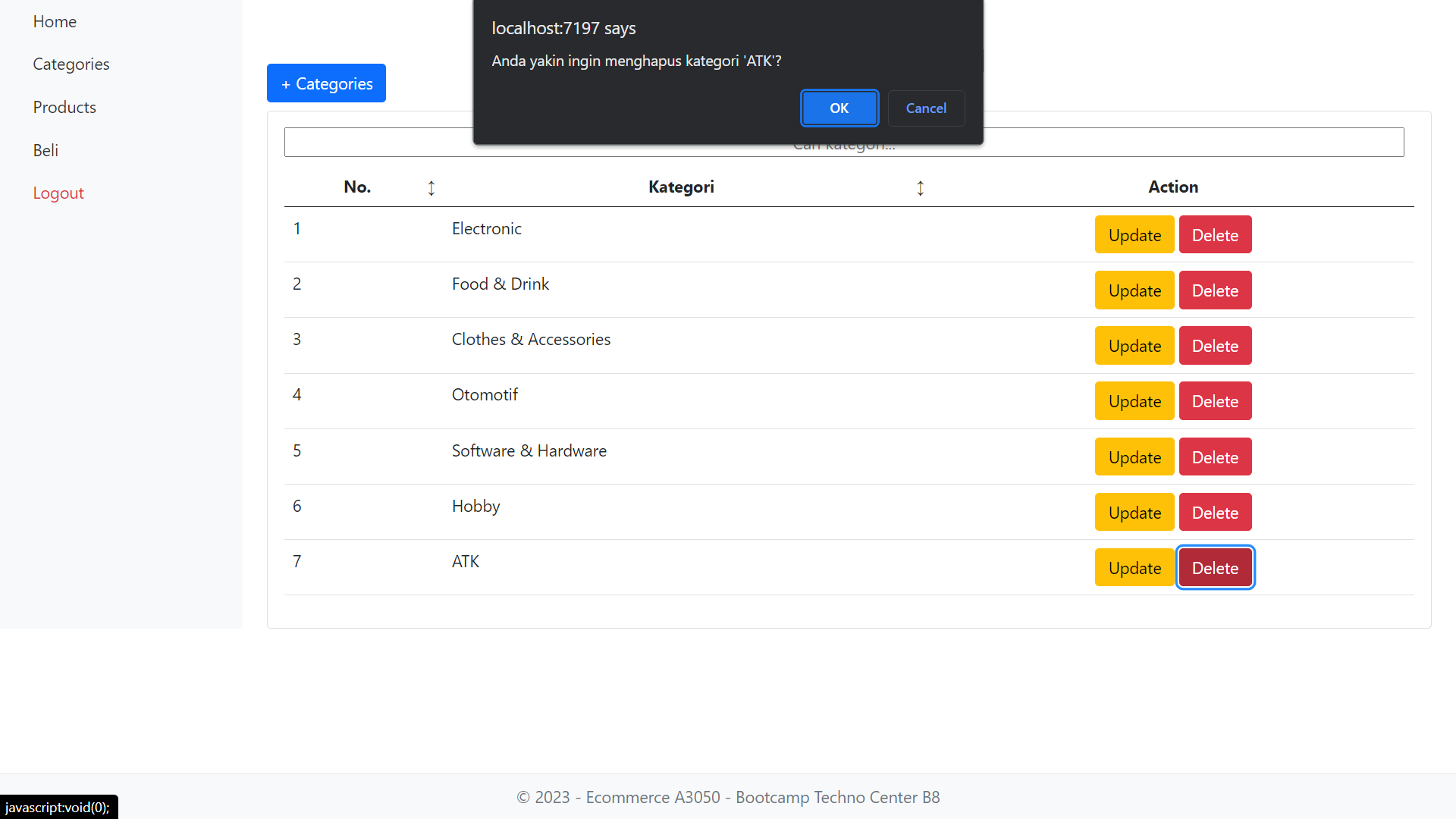Click the sort arrows beside Kategori column
This screenshot has height=819, width=1456.
coord(920,188)
